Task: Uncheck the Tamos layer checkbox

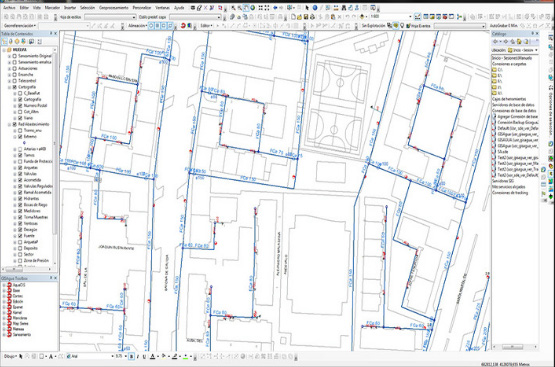Action: point(20,155)
